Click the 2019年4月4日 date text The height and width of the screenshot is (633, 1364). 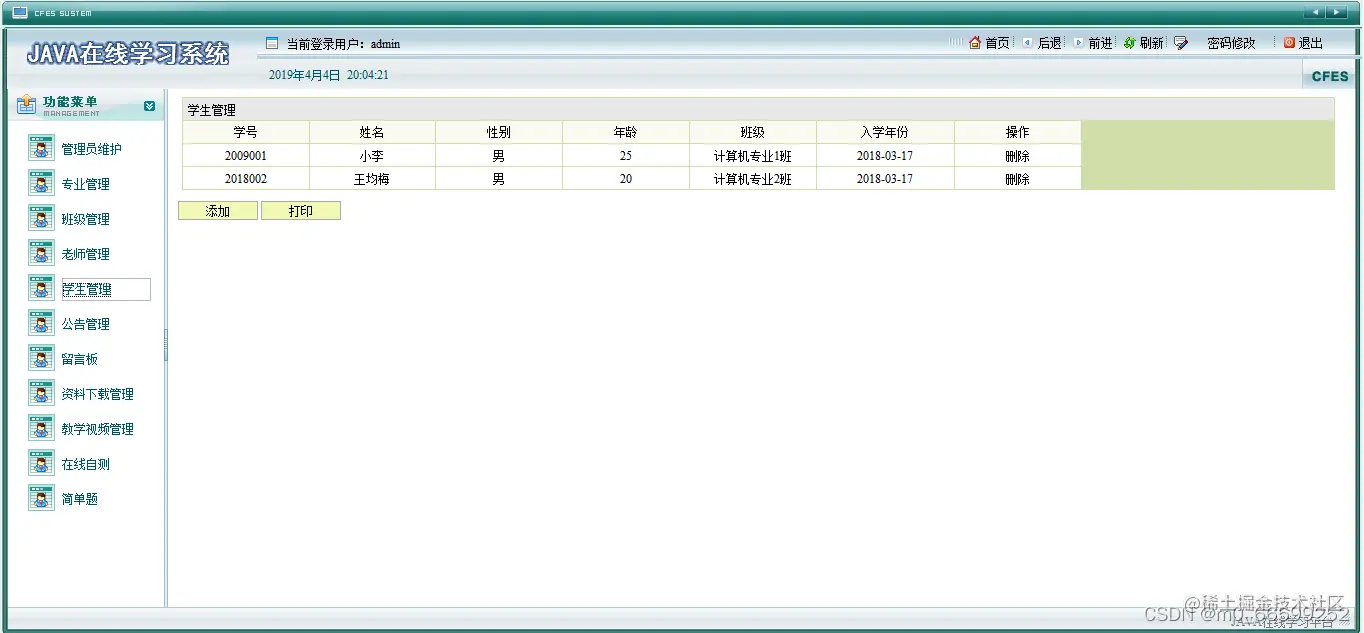pyautogui.click(x=305, y=75)
